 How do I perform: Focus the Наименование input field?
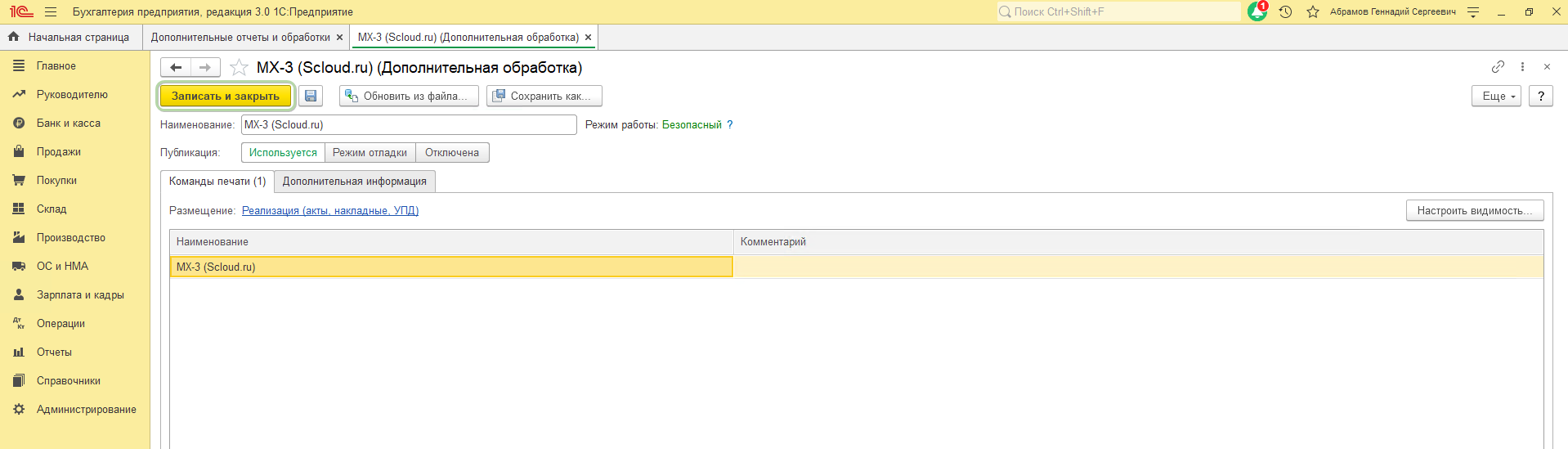(x=409, y=124)
